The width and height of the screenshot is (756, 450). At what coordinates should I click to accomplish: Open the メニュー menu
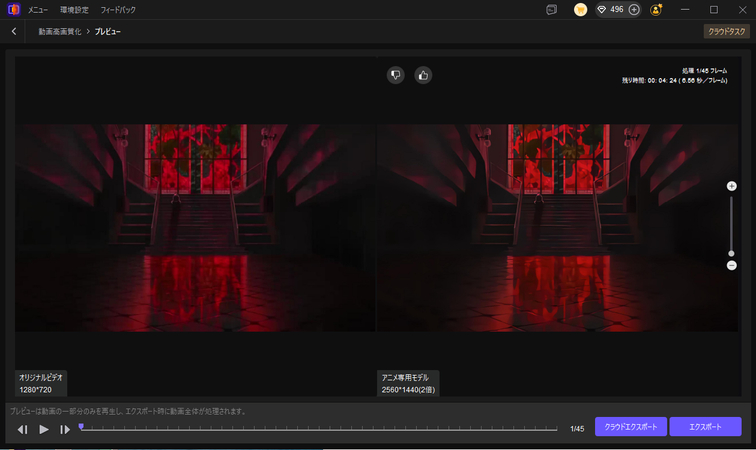(37, 9)
